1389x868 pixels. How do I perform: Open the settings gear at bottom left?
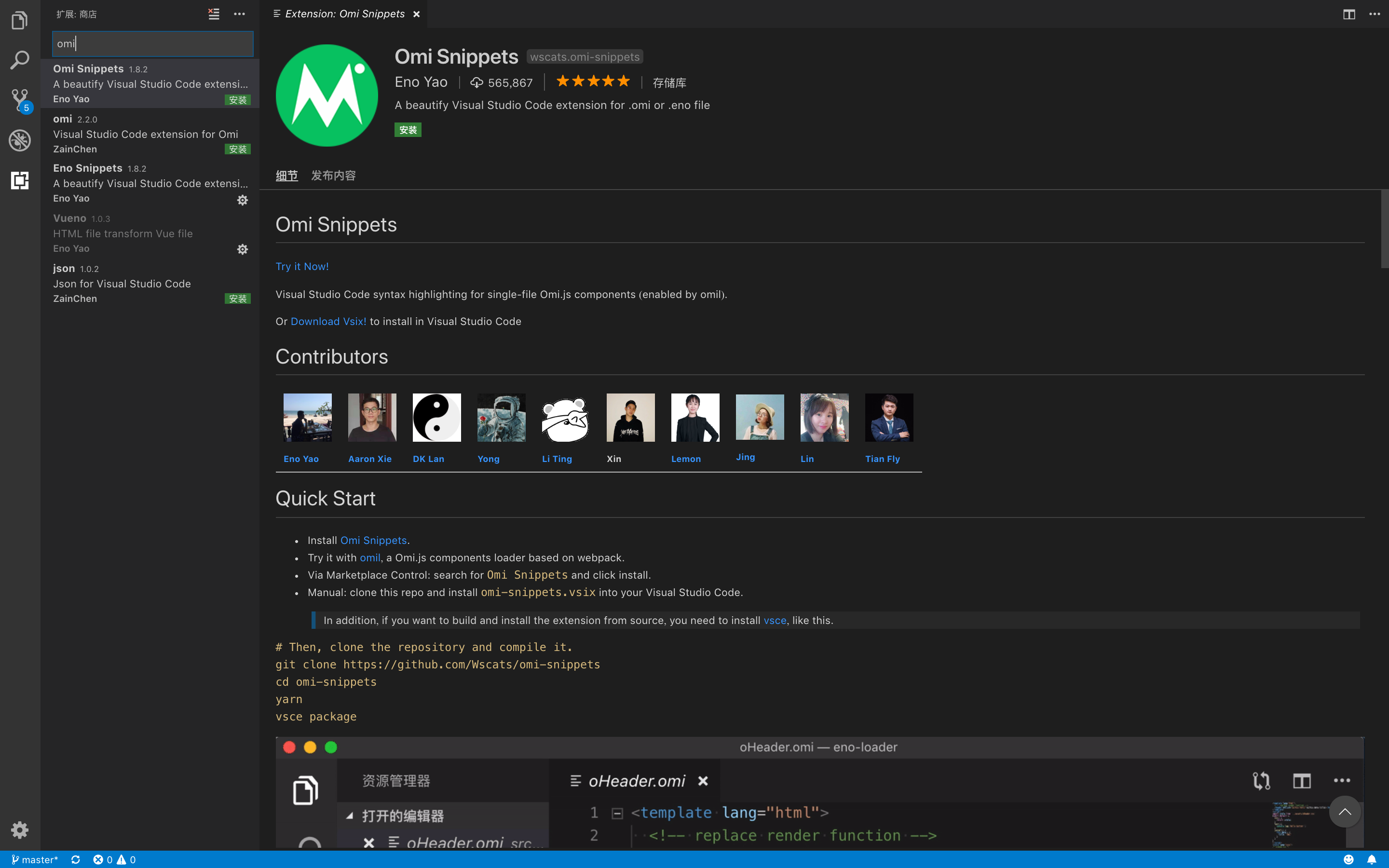(x=19, y=829)
